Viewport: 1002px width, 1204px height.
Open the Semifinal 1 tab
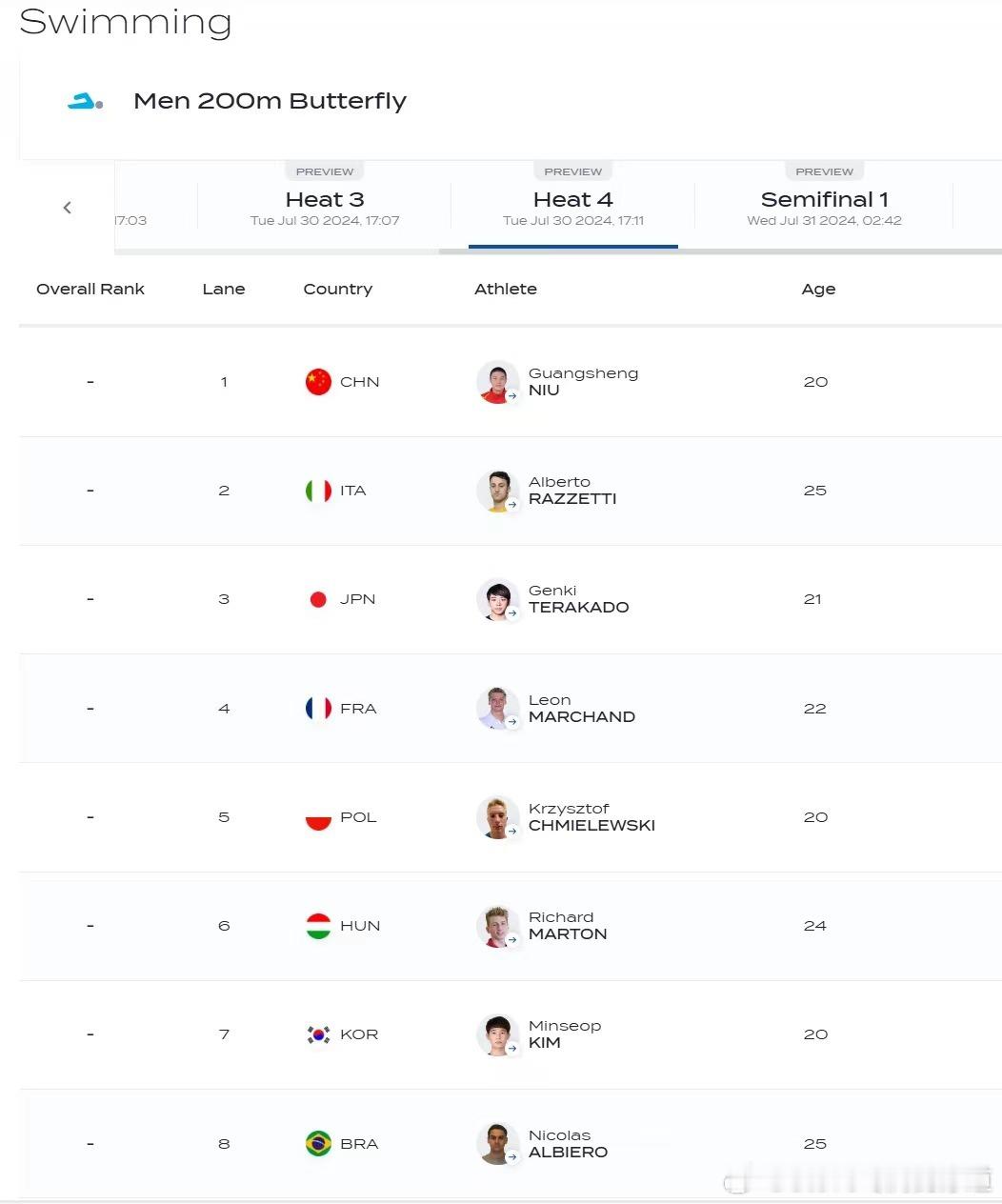(x=824, y=208)
